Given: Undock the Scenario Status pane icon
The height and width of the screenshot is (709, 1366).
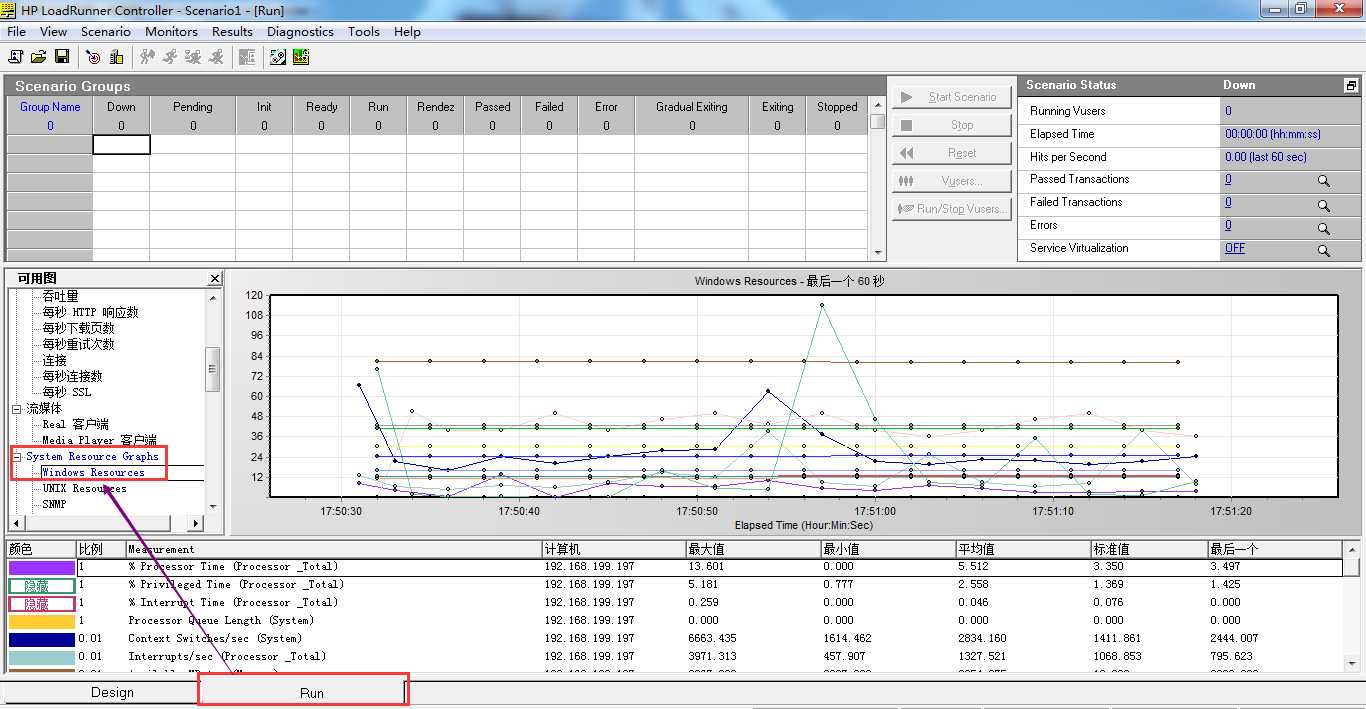Looking at the screenshot, I should pos(1351,86).
